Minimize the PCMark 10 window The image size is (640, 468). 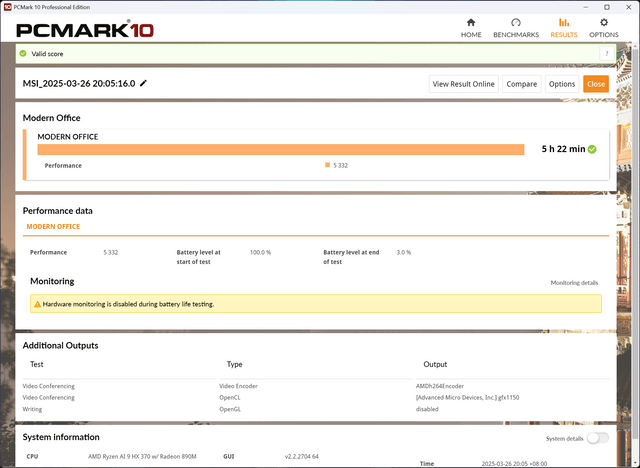pyautogui.click(x=586, y=7)
